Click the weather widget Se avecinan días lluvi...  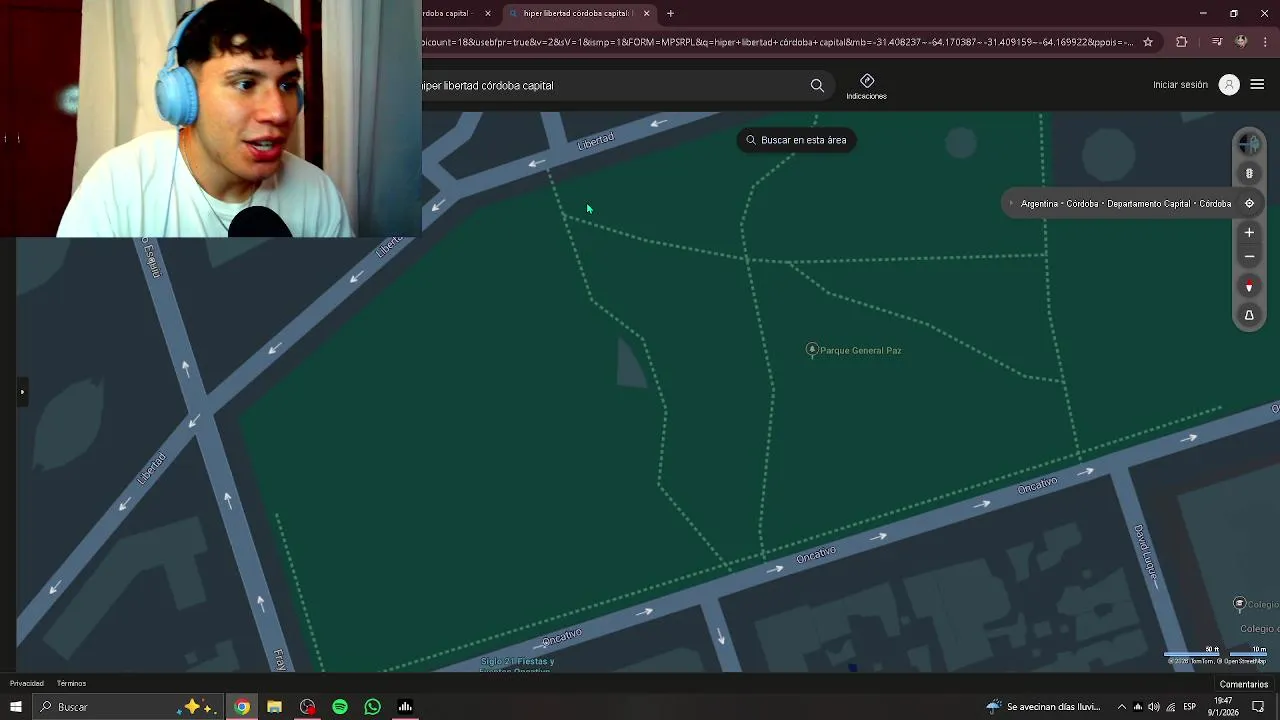pyautogui.click(x=1042, y=707)
